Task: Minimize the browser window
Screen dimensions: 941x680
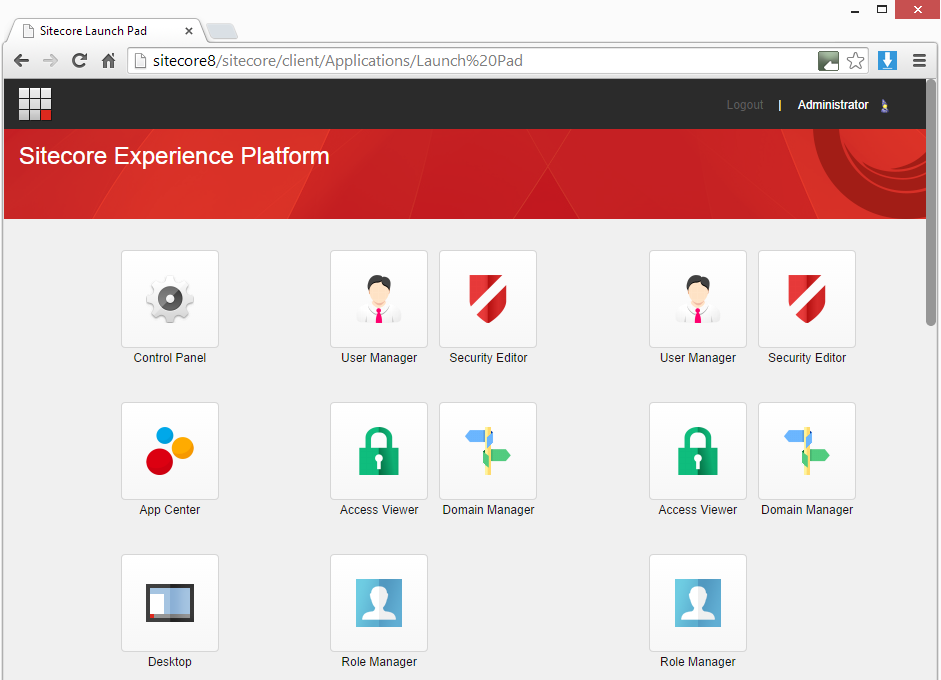Action: click(x=855, y=10)
